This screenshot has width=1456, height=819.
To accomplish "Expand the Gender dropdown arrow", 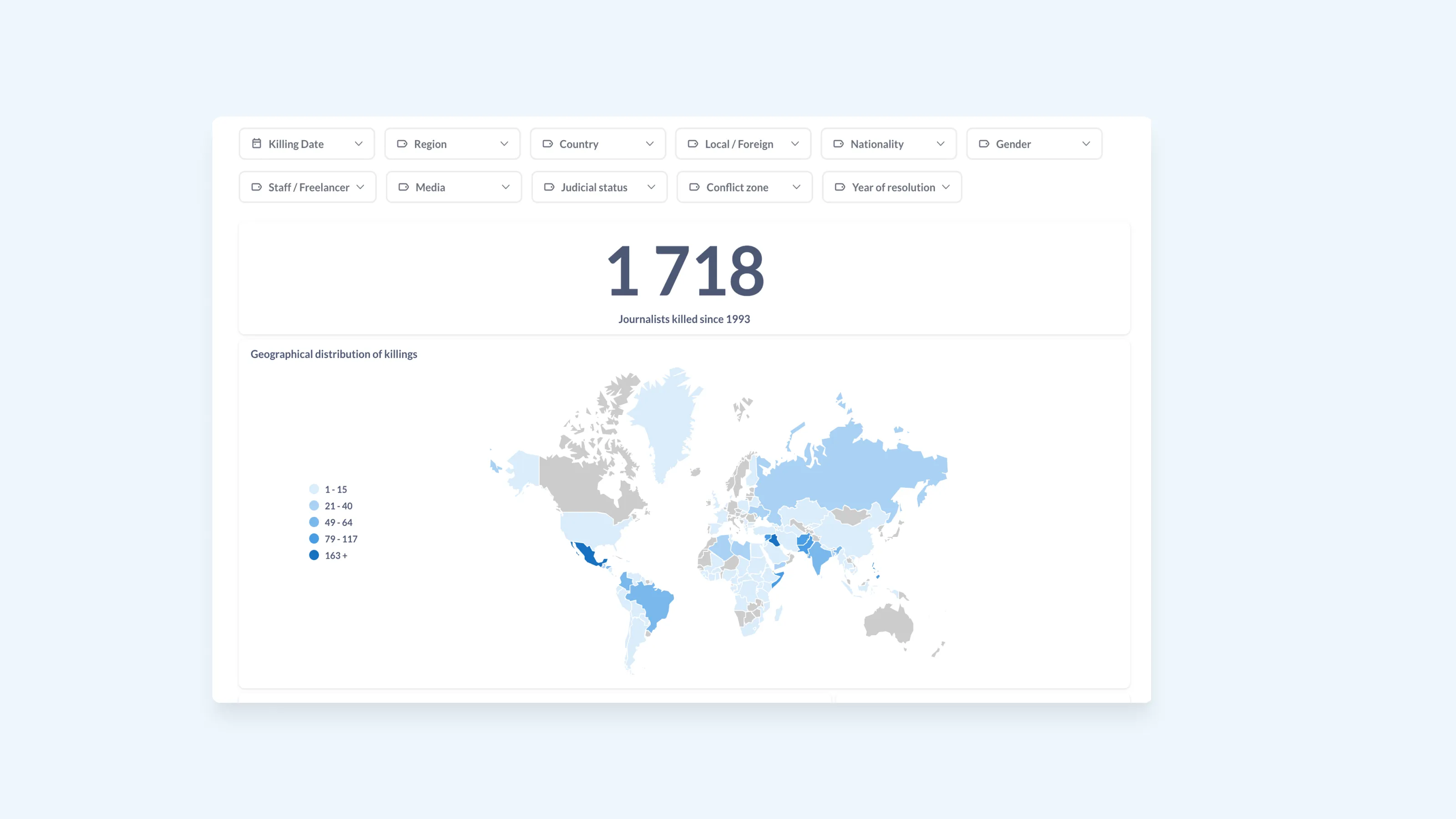I will point(1086,144).
